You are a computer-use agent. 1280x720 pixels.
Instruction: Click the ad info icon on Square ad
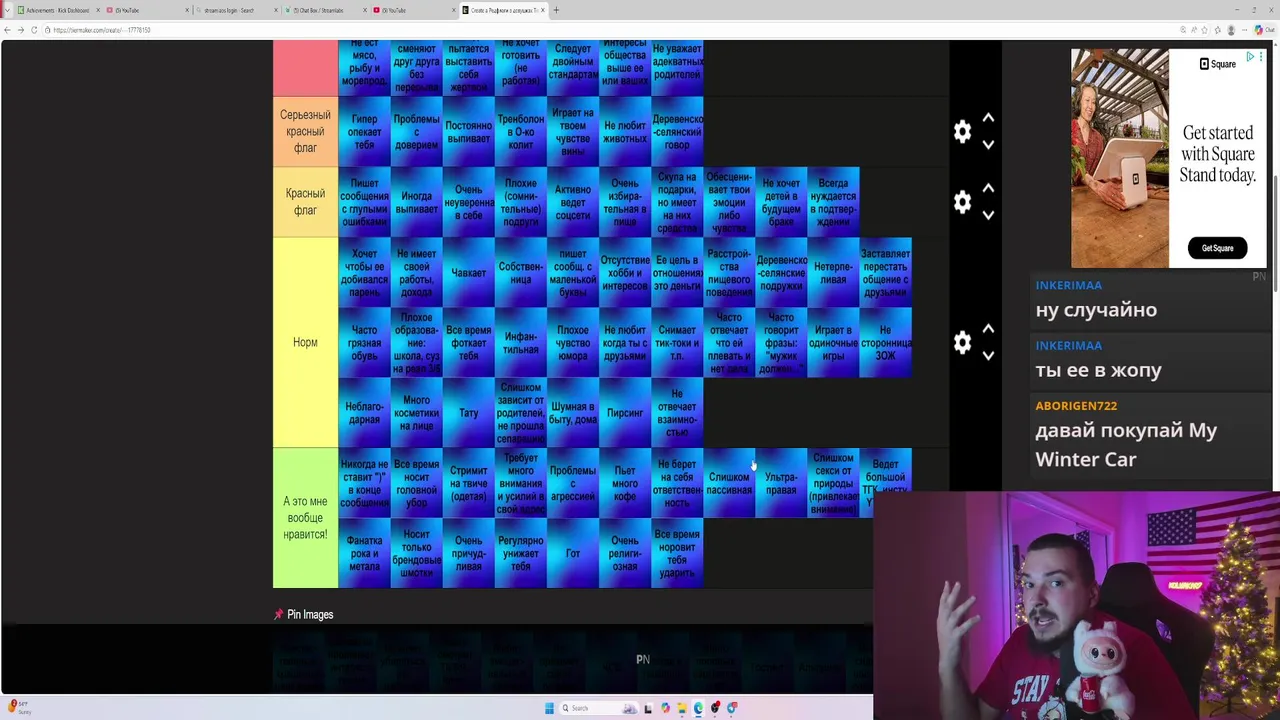[1250, 57]
